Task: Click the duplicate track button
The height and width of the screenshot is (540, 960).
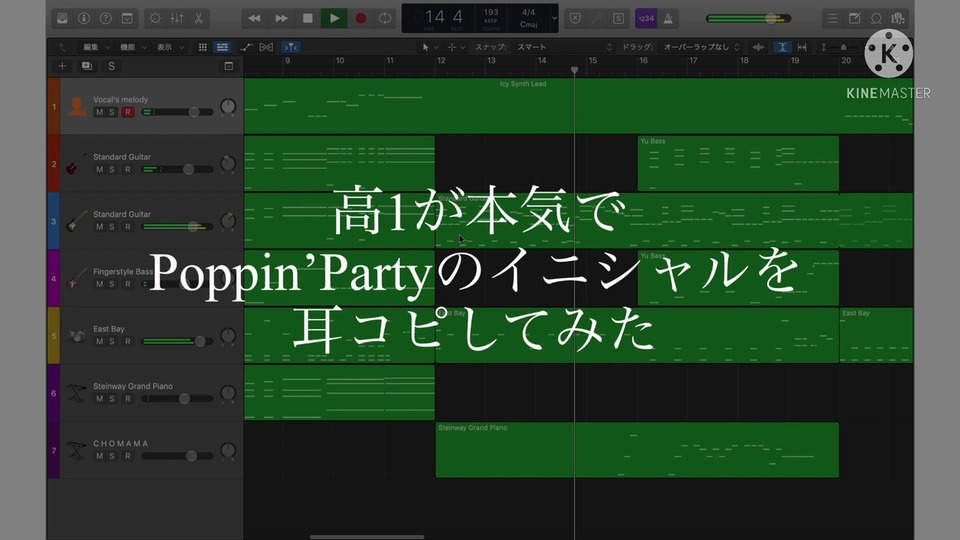Action: click(87, 66)
